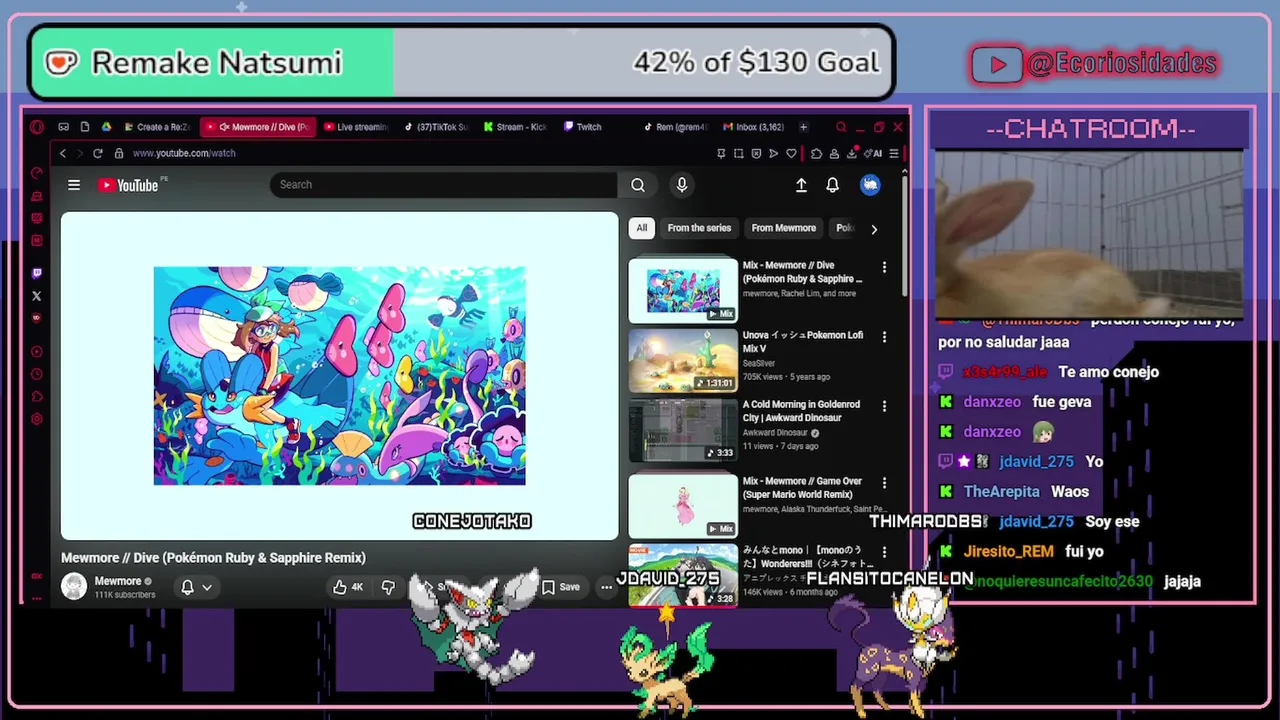Open options for A Cold Morning video
This screenshot has height=720, width=1280.
tap(884, 407)
